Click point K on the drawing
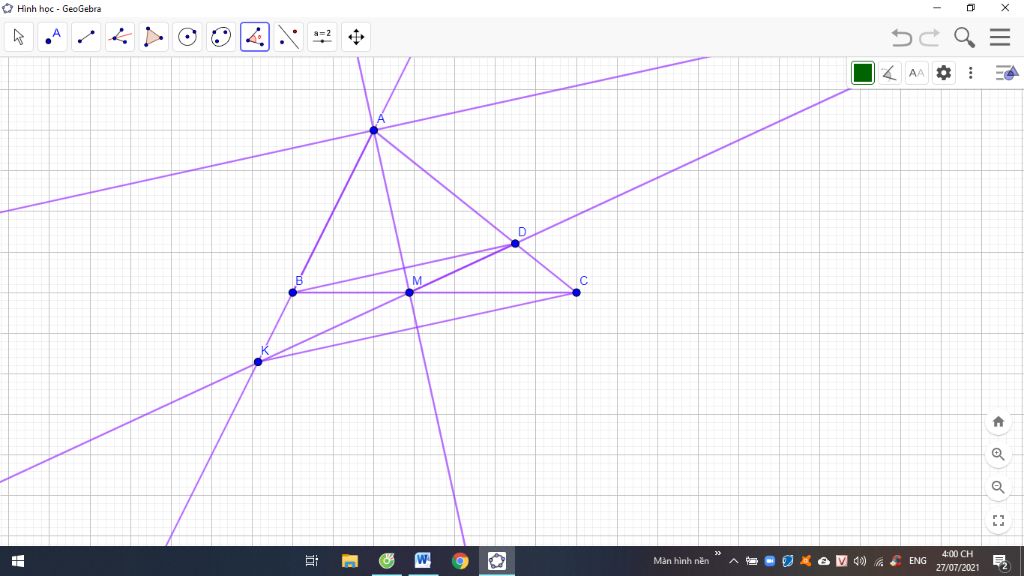Viewport: 1024px width, 576px height. pyautogui.click(x=258, y=362)
